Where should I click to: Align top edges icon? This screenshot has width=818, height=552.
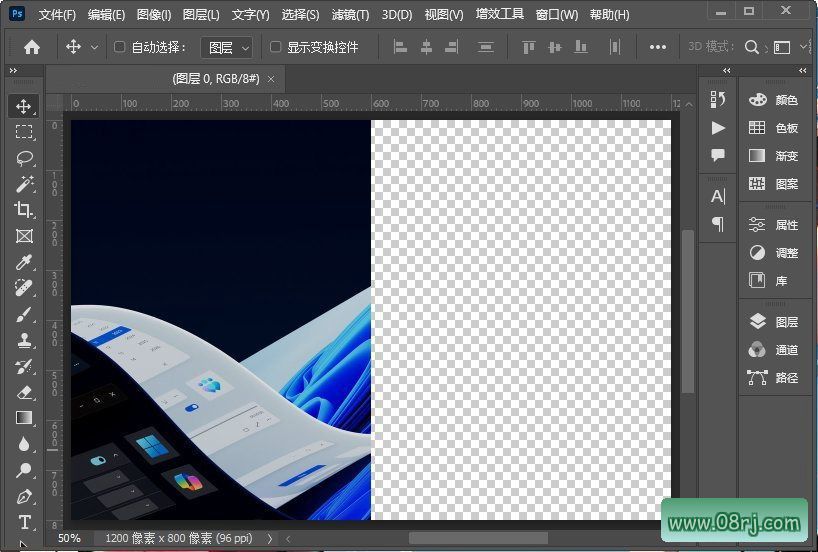tap(528, 47)
